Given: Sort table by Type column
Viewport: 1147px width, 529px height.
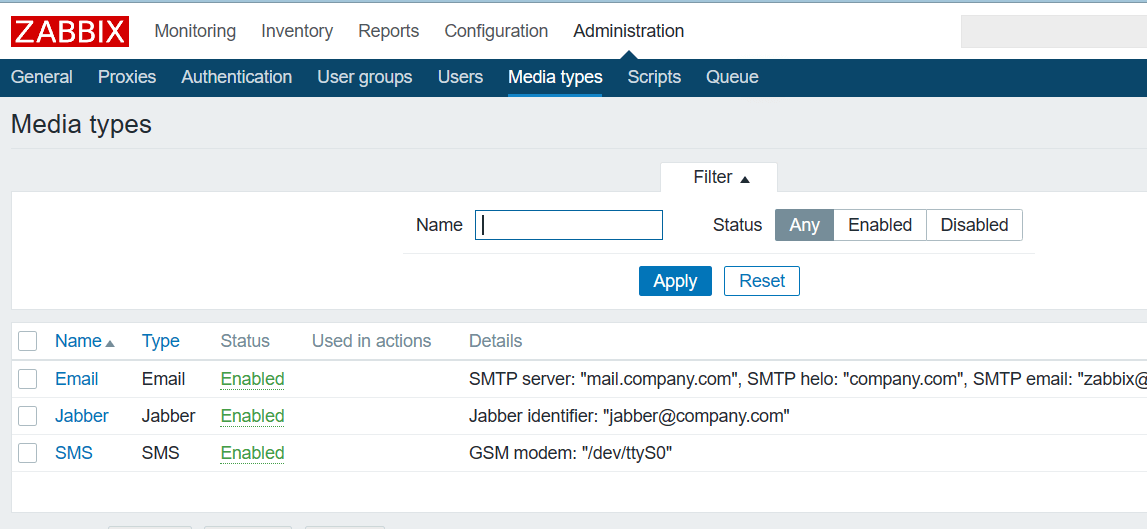Looking at the screenshot, I should (161, 341).
